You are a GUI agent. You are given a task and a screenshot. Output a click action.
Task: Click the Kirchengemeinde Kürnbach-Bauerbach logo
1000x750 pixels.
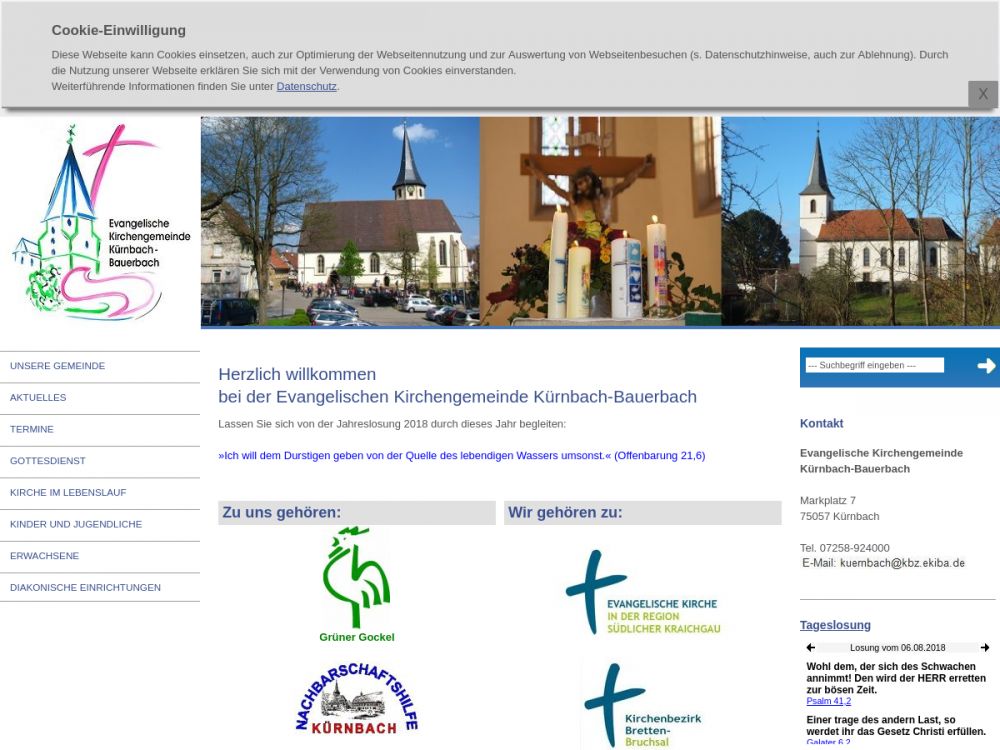click(100, 222)
